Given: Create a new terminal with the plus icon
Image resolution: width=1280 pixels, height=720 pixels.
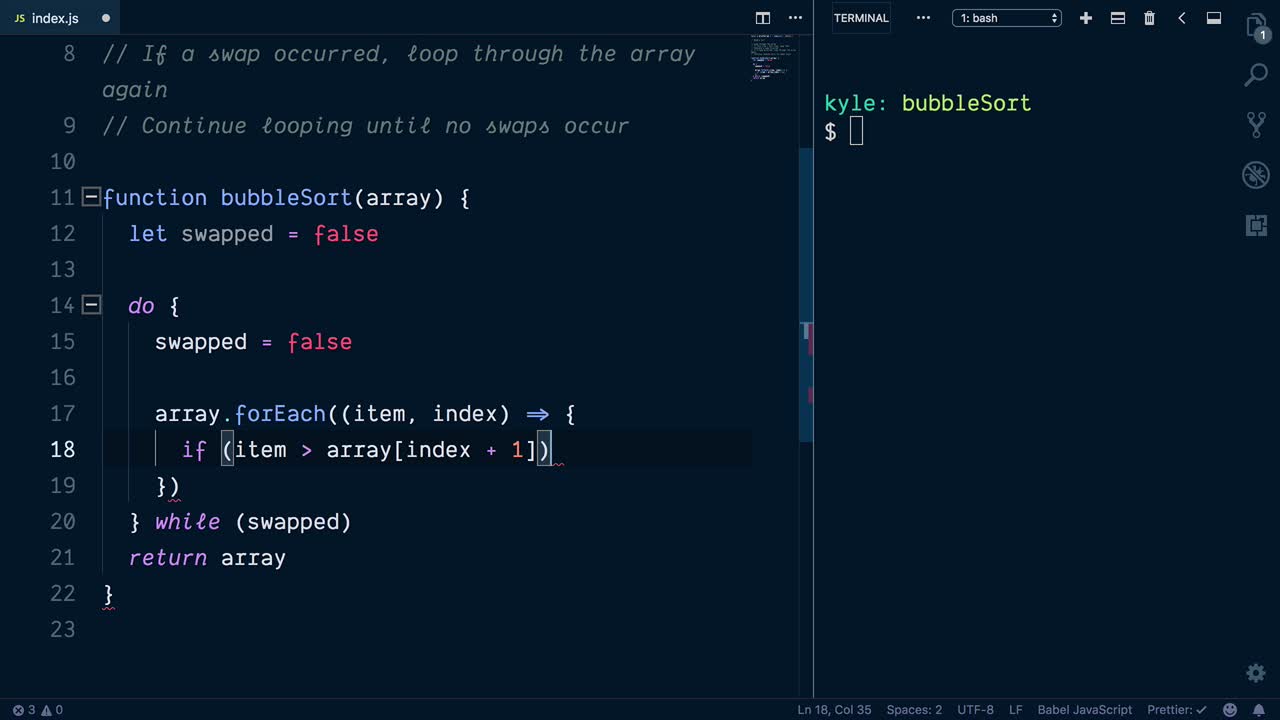Looking at the screenshot, I should coord(1086,18).
